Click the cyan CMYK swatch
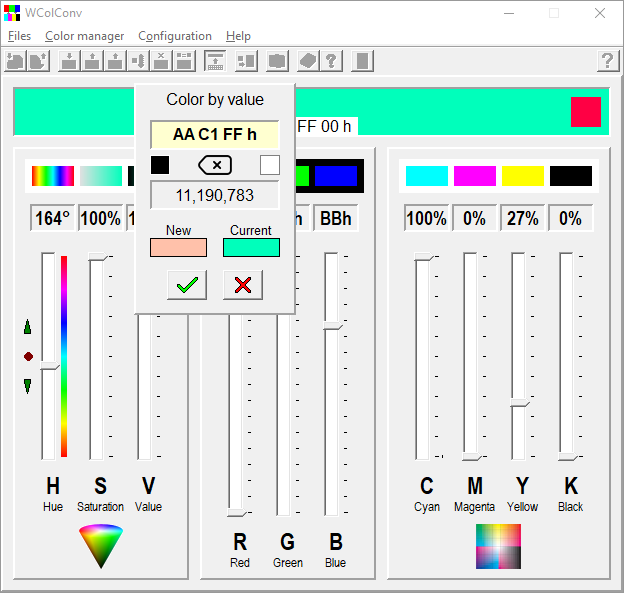 [x=427, y=176]
